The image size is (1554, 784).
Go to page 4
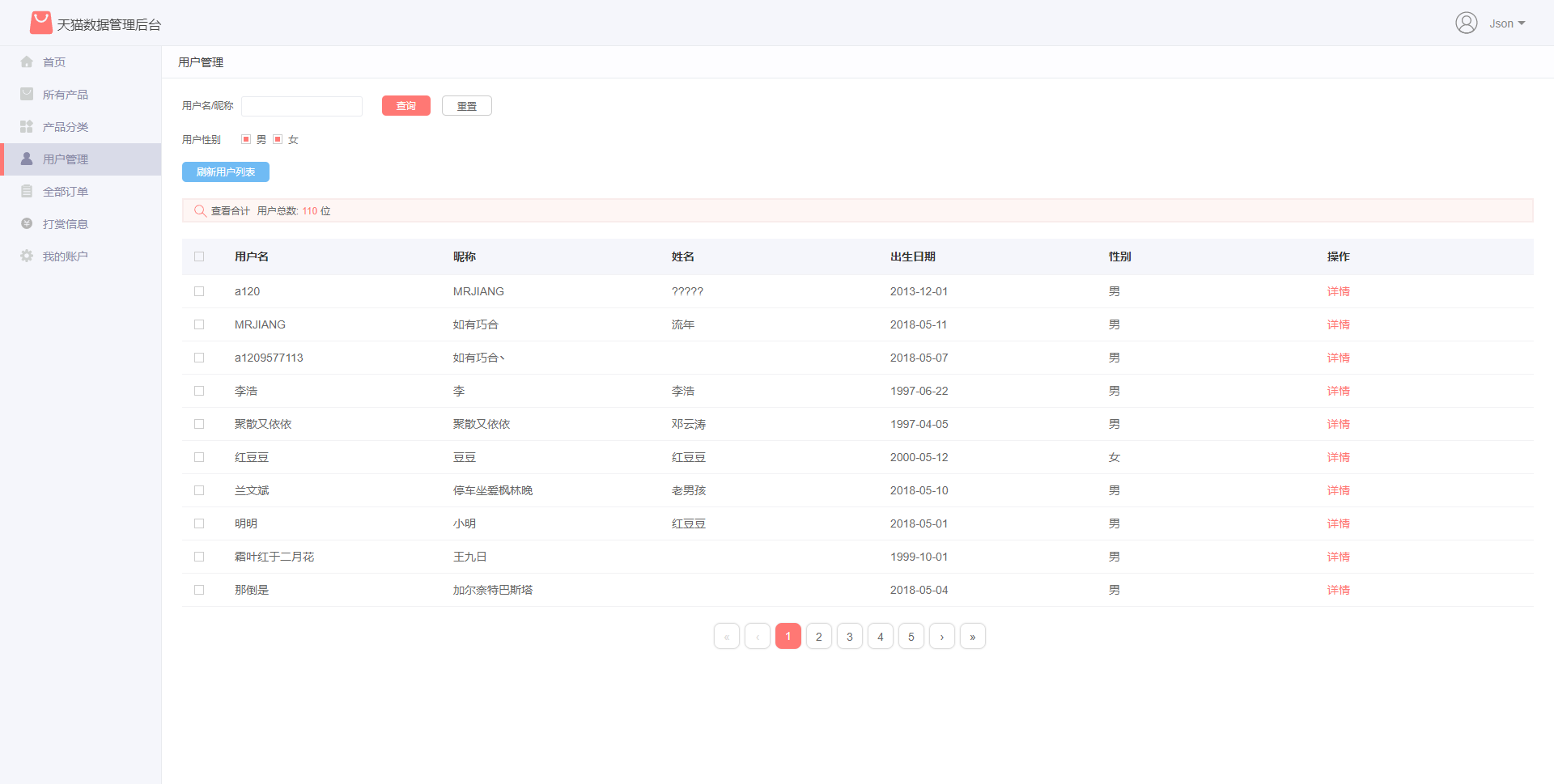tap(881, 636)
